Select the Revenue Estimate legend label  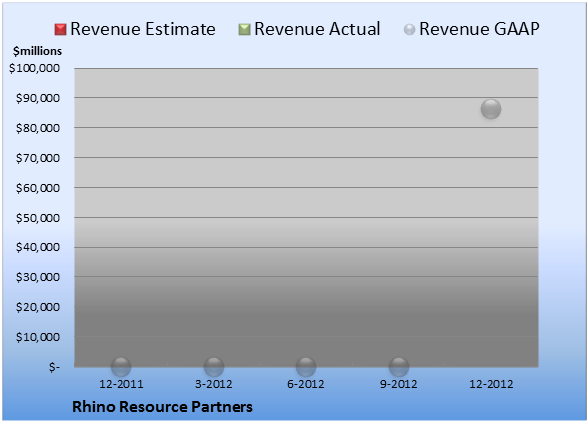[143, 29]
